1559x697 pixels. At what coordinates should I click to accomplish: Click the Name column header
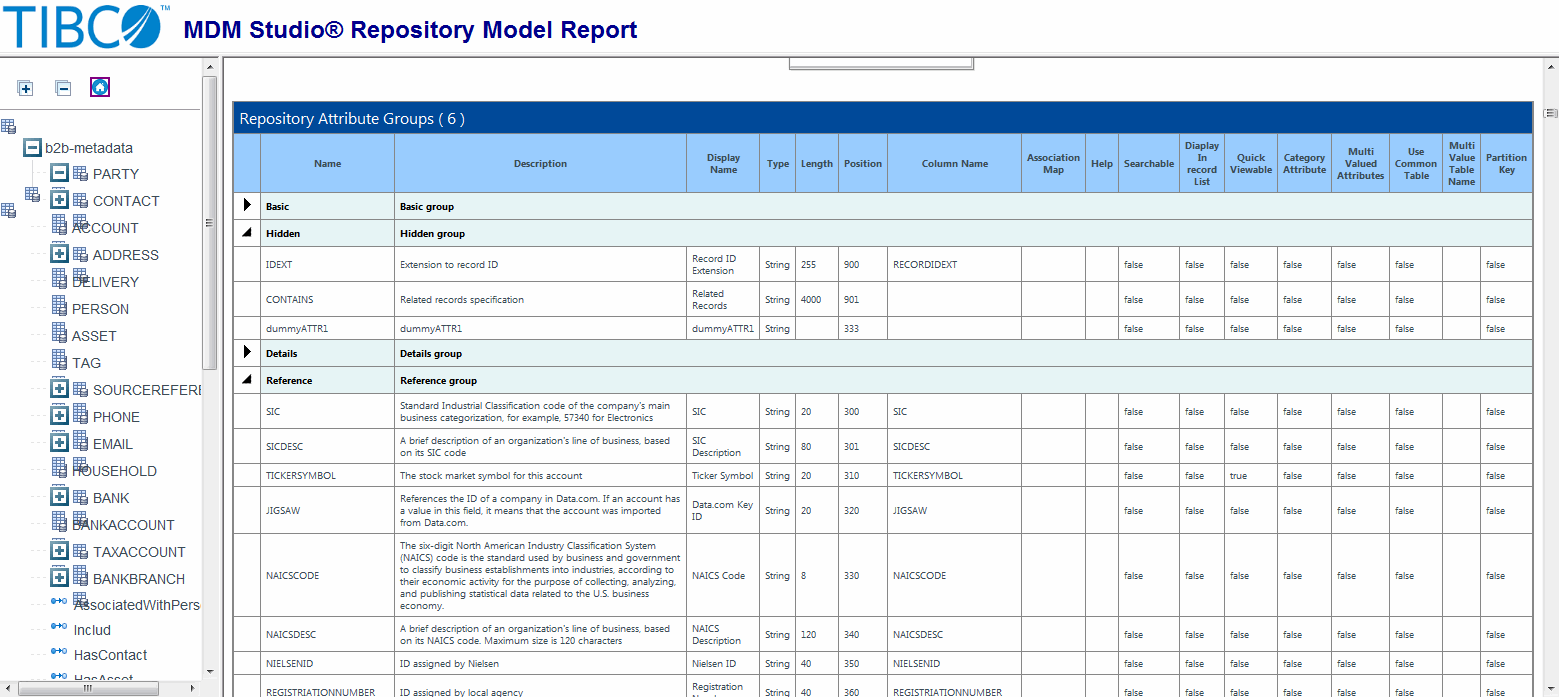(x=328, y=163)
